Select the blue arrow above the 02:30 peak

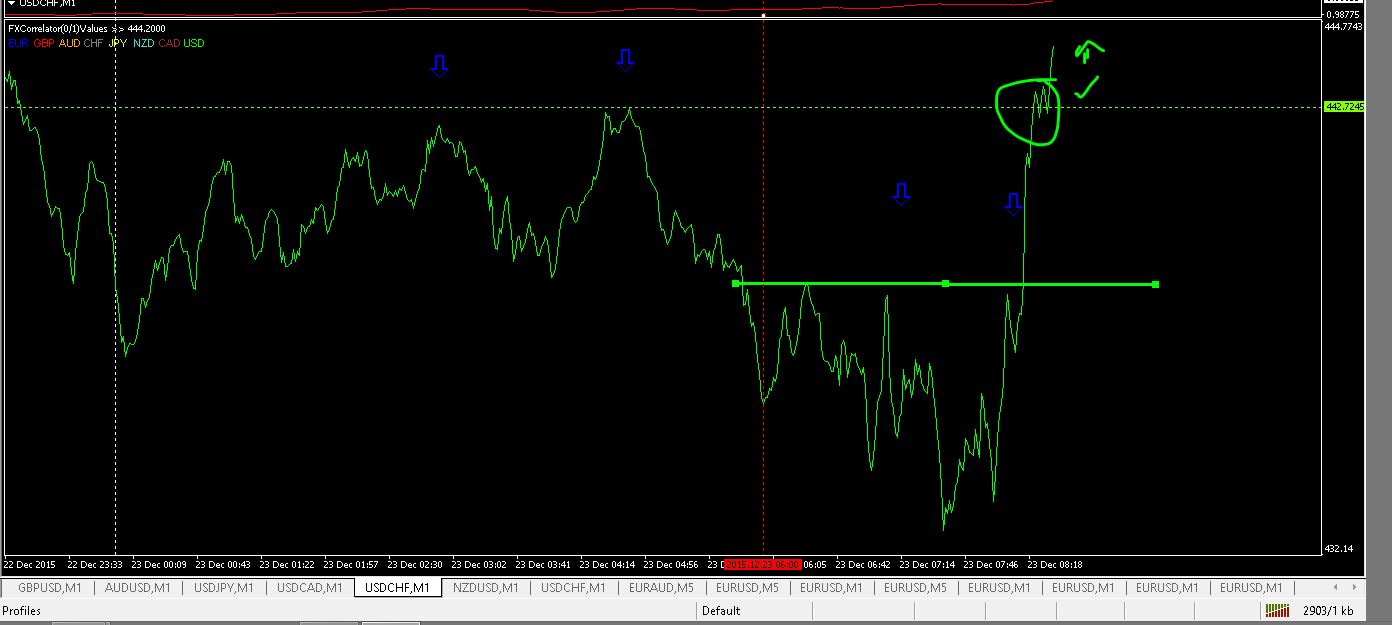pyautogui.click(x=439, y=66)
